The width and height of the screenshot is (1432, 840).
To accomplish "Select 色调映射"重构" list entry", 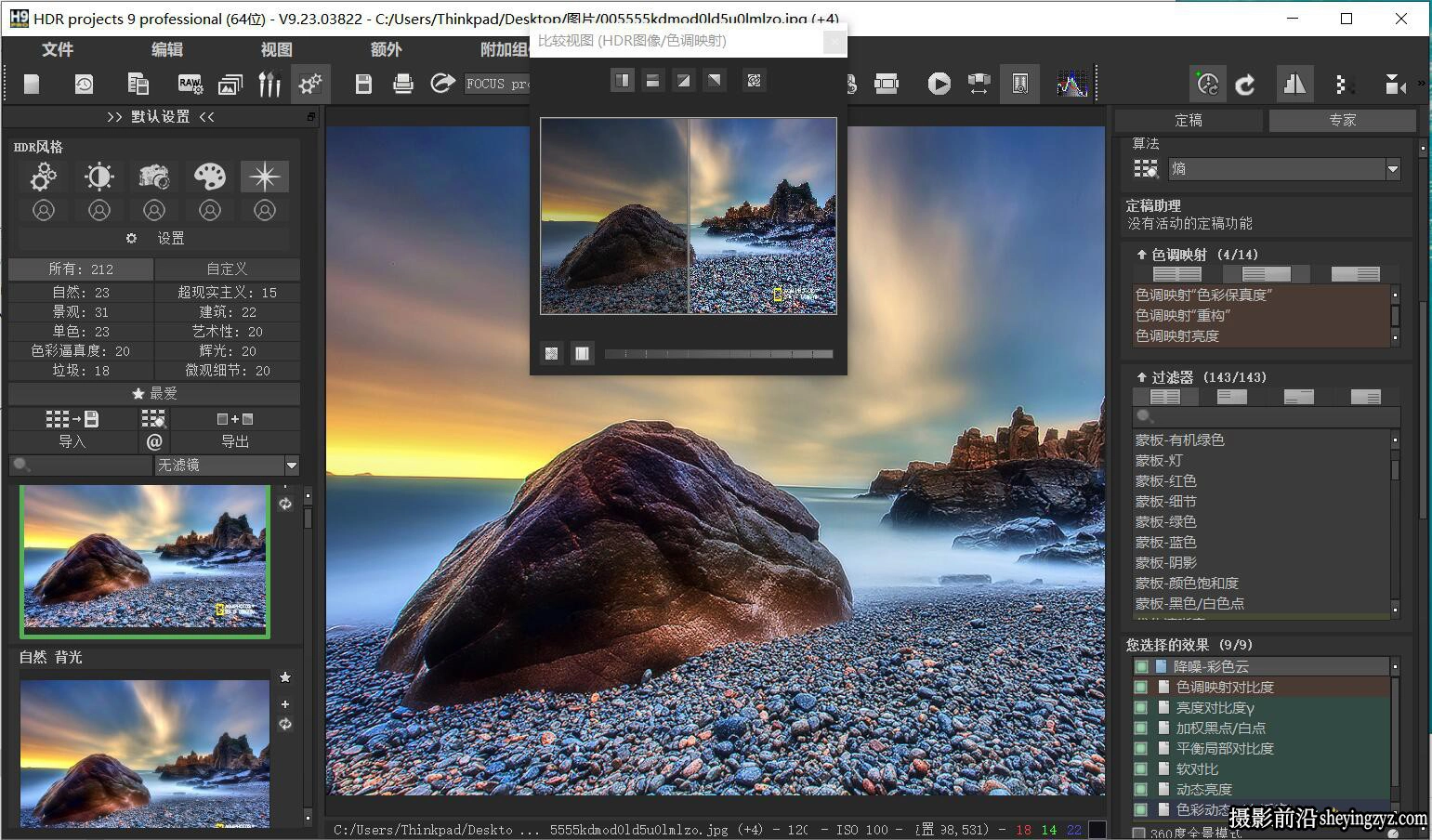I will tap(1260, 316).
